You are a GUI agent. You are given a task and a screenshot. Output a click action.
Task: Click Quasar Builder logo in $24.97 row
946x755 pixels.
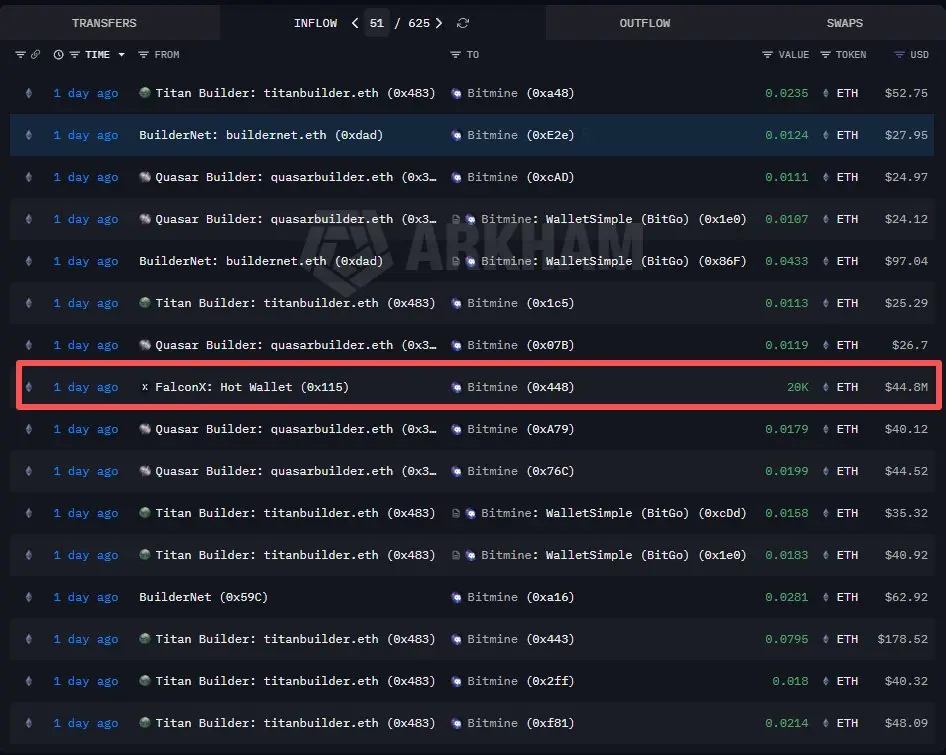(145, 177)
